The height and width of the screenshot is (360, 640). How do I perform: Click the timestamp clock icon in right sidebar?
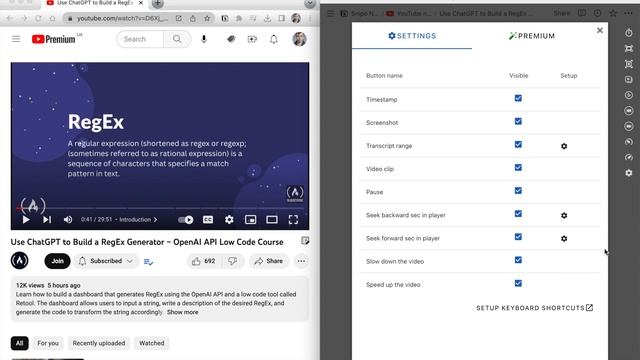[x=629, y=33]
